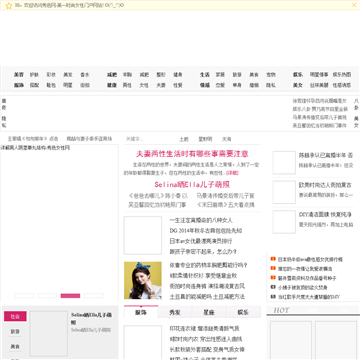Go to 健身 subcategory link
The height and width of the screenshot is (360, 360).
click(178, 75)
